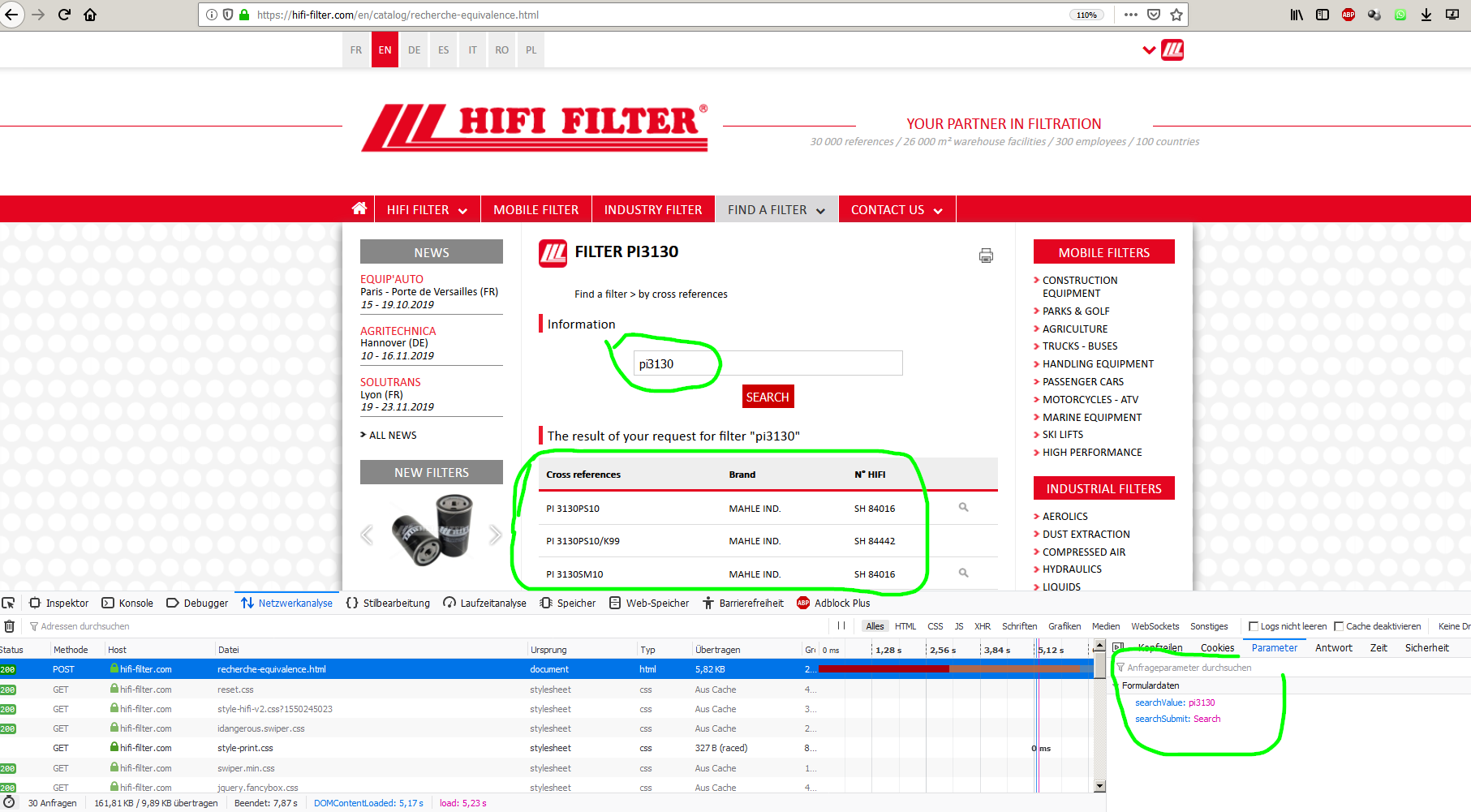Click the browser back arrow
This screenshot has height=812, width=1471.
point(11,15)
